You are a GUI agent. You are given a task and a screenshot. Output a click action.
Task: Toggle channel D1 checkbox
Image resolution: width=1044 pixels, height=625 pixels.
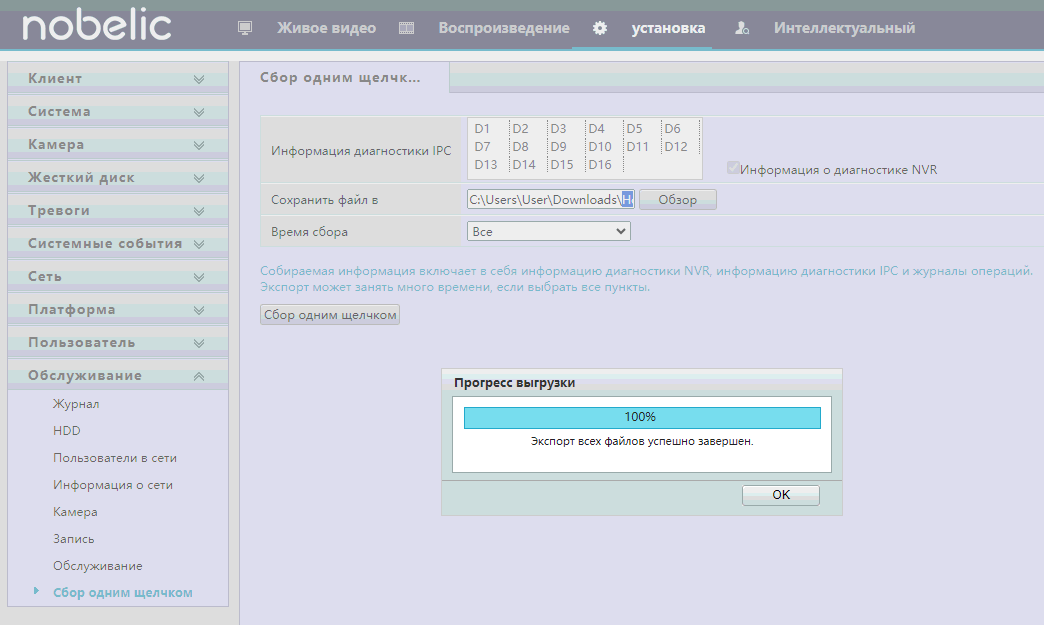482,128
